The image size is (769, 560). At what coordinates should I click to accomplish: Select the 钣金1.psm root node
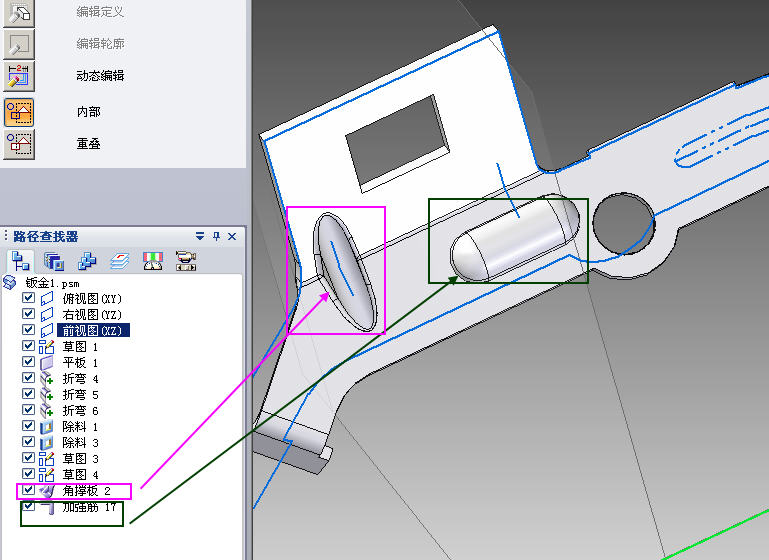coord(52,283)
